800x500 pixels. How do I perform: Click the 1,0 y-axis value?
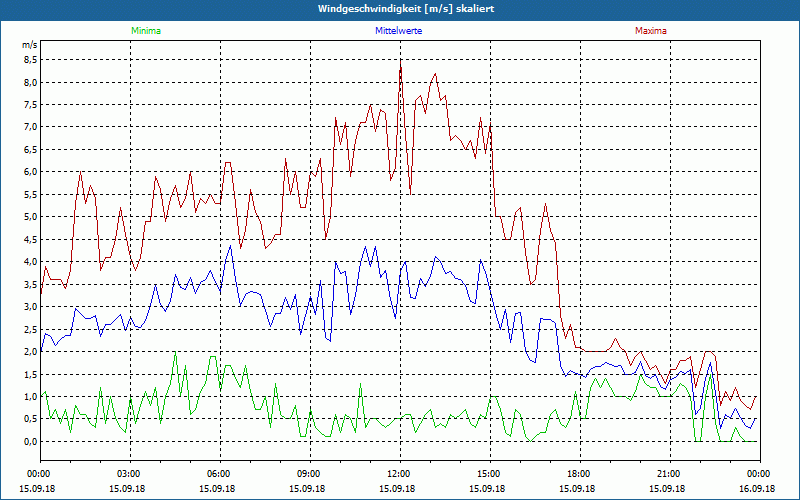click(31, 396)
